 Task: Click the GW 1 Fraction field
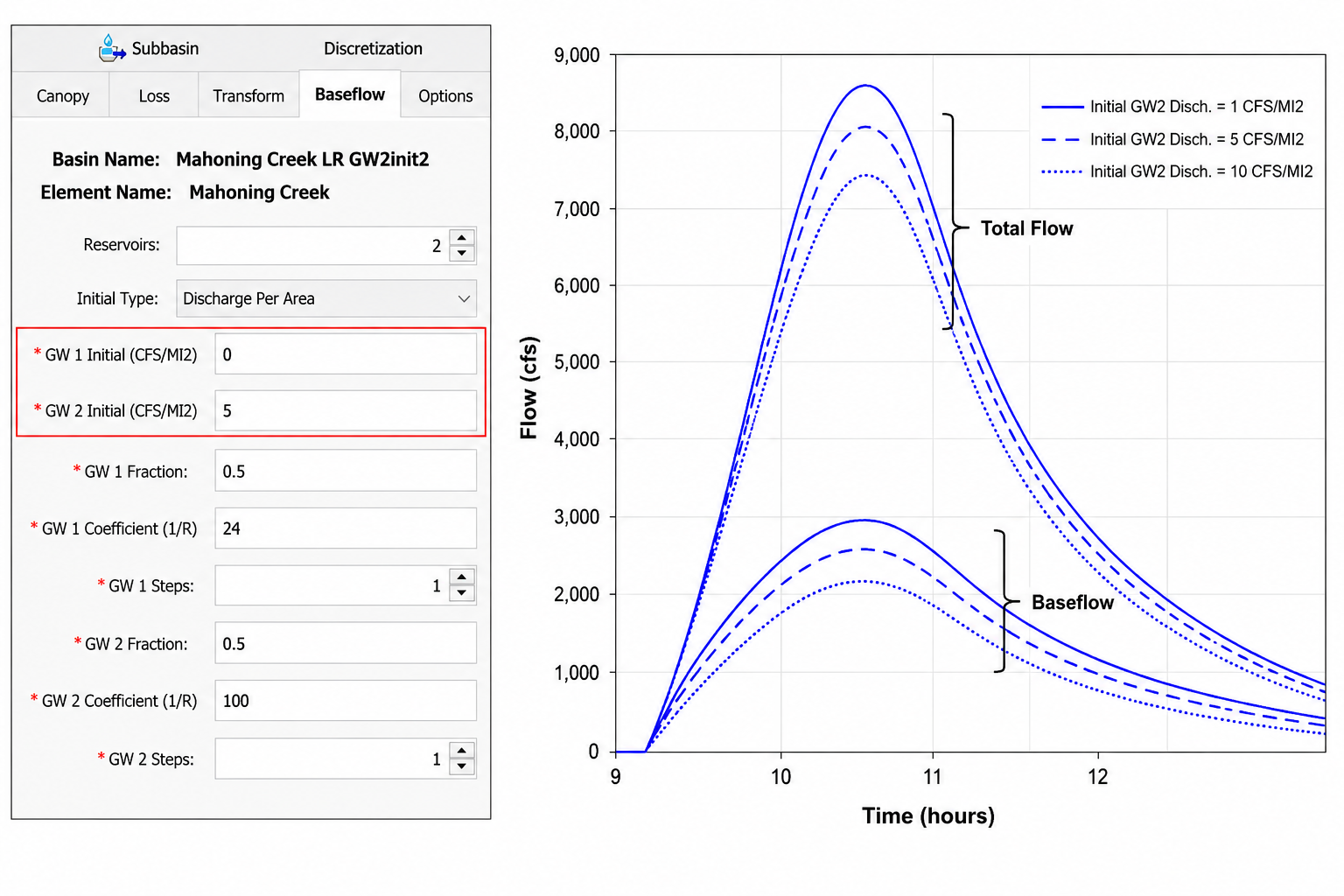coord(346,471)
